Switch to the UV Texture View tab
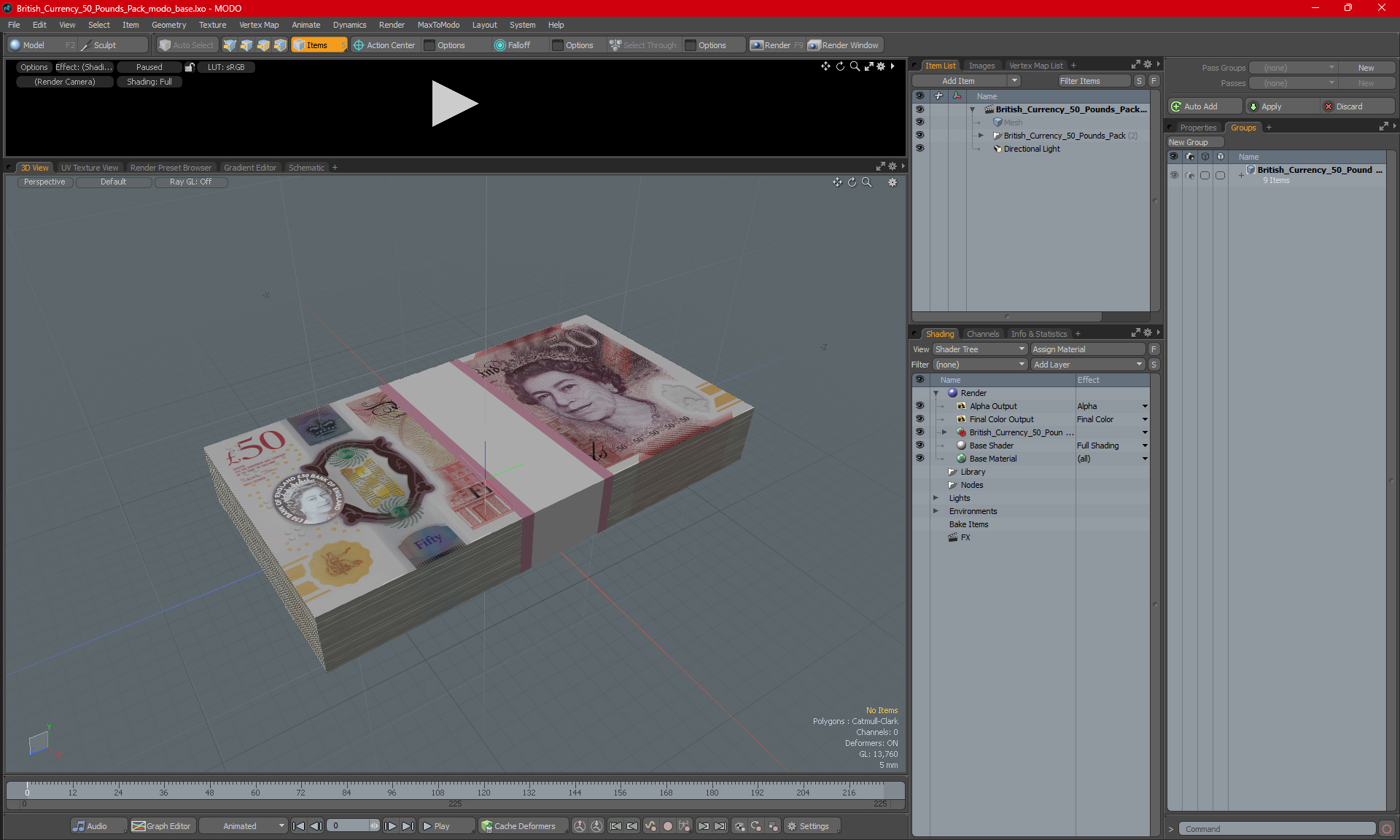The image size is (1400, 840). pos(90,168)
